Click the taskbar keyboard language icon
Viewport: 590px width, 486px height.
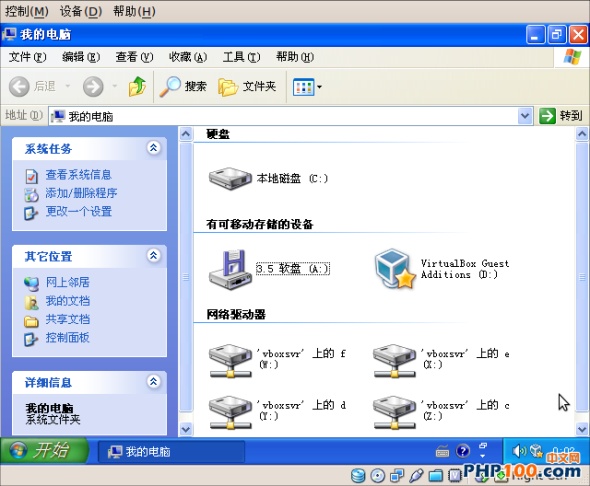pyautogui.click(x=442, y=451)
